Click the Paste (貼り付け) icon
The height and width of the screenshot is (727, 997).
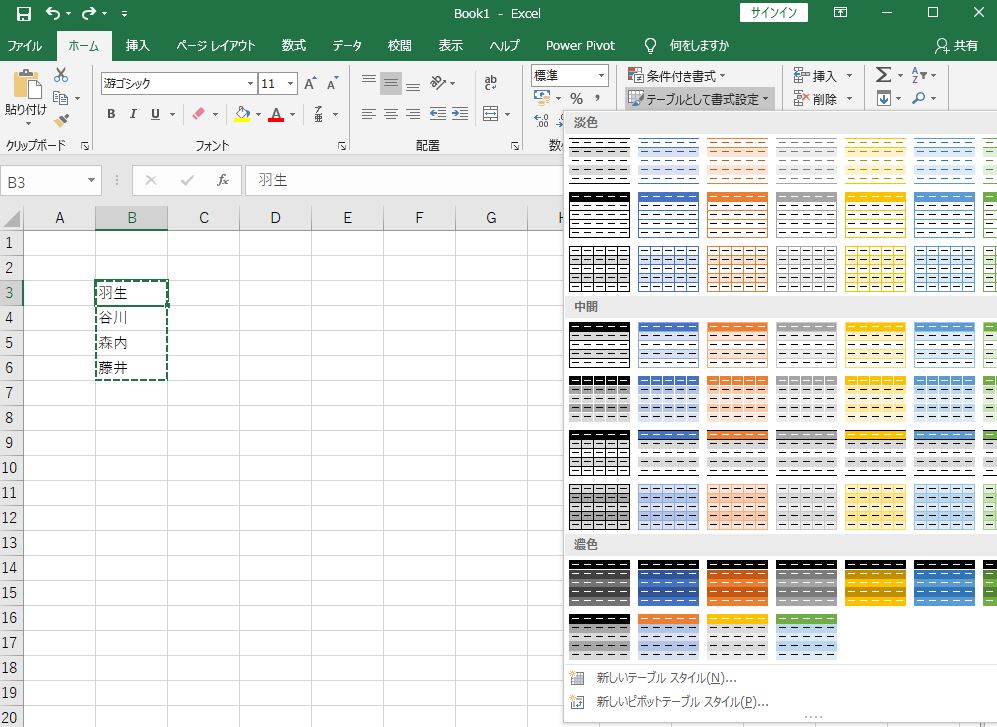27,84
